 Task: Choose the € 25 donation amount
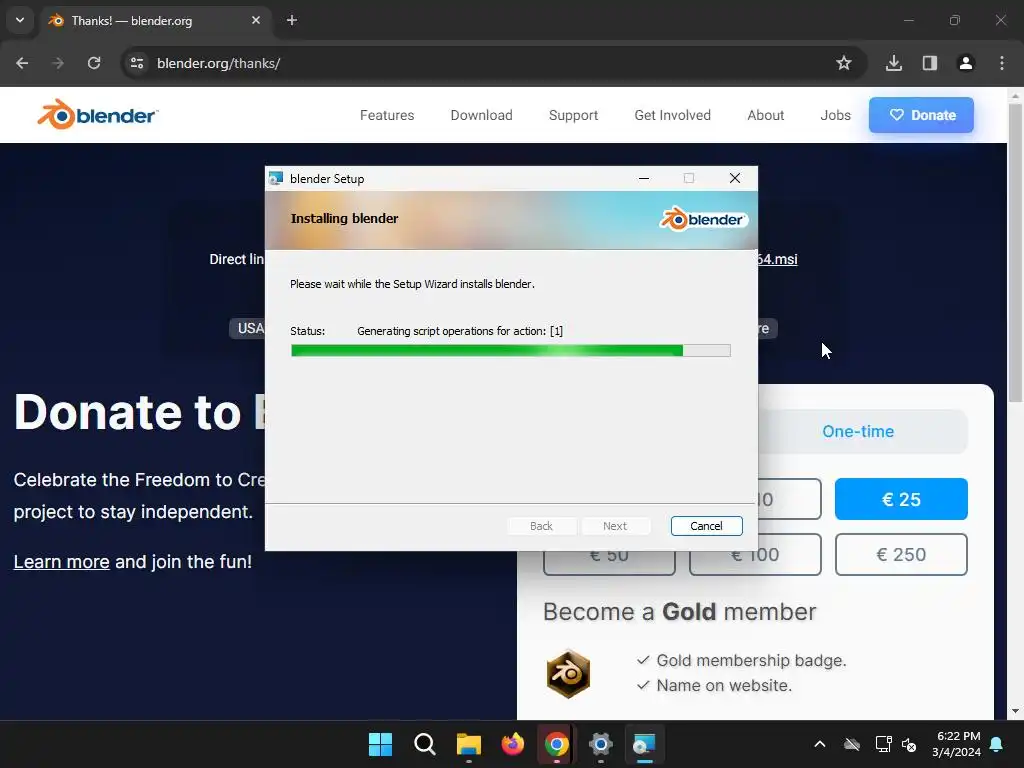[x=901, y=499]
